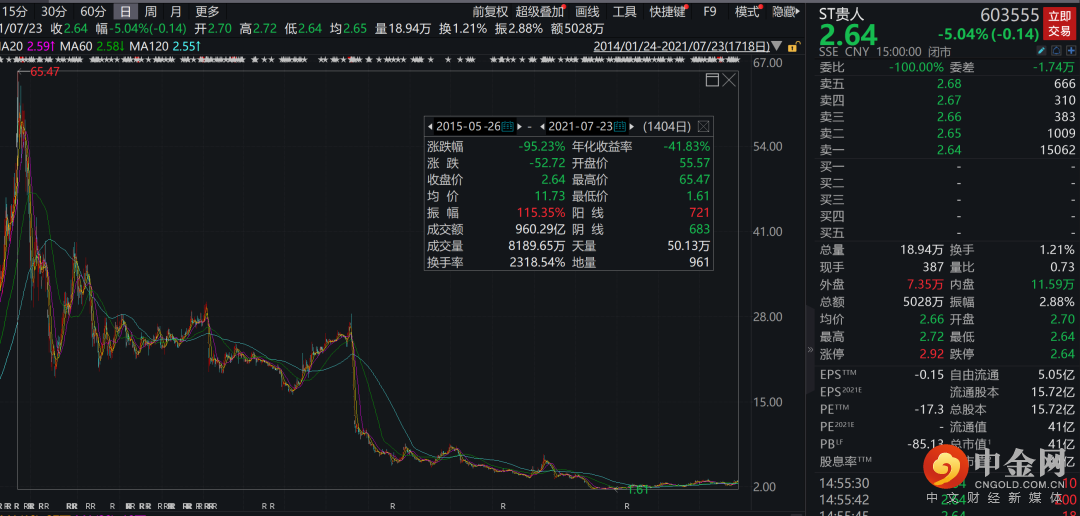Select 前复权 price adjustment
1080x516 pixels.
click(x=490, y=12)
